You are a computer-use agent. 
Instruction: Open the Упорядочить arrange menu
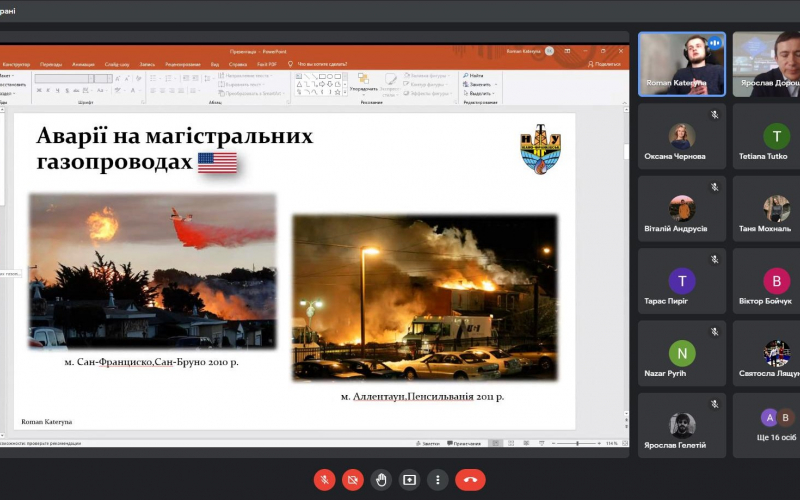(x=364, y=85)
